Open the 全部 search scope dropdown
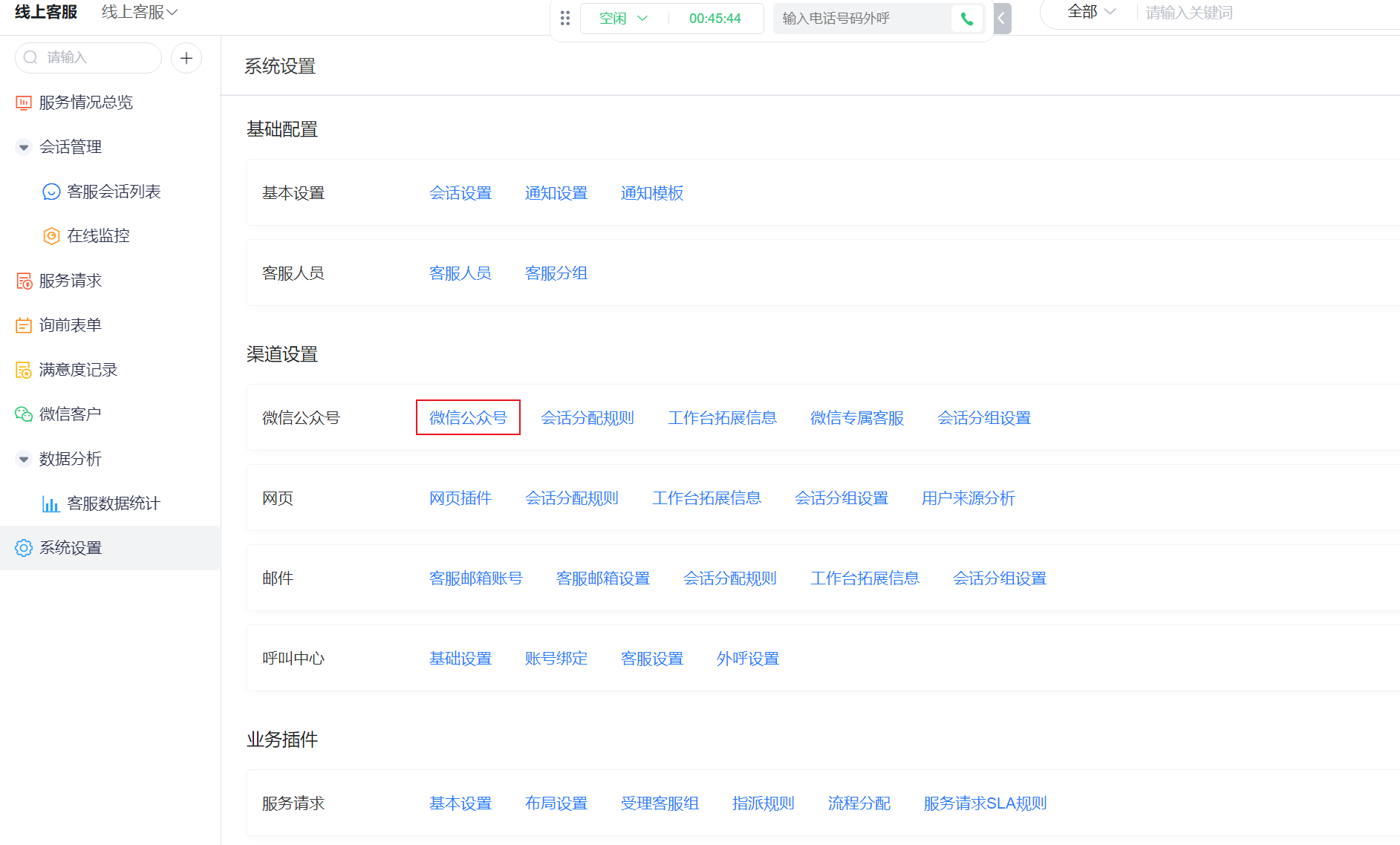Viewport: 1400px width, 845px height. click(1091, 12)
